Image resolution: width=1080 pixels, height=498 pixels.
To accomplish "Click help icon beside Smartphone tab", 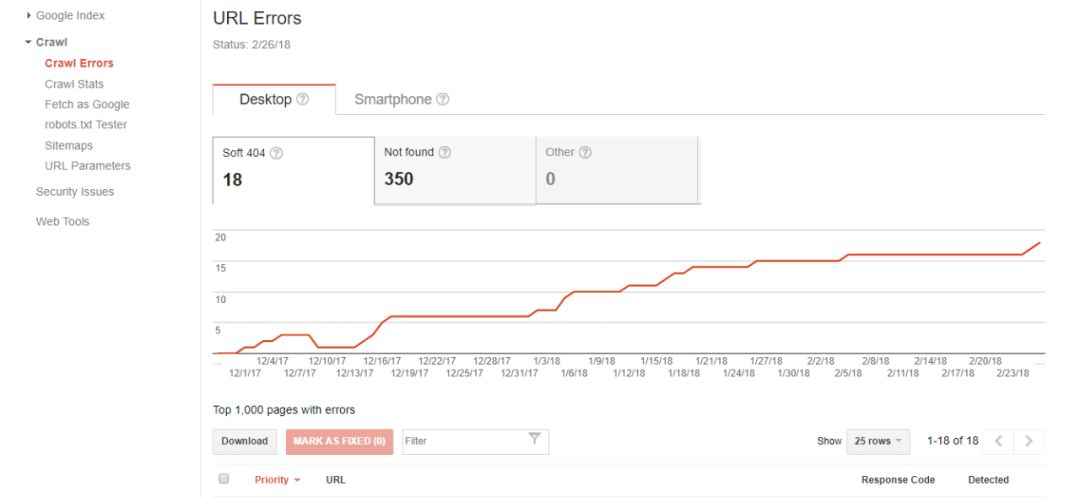I will (x=443, y=99).
